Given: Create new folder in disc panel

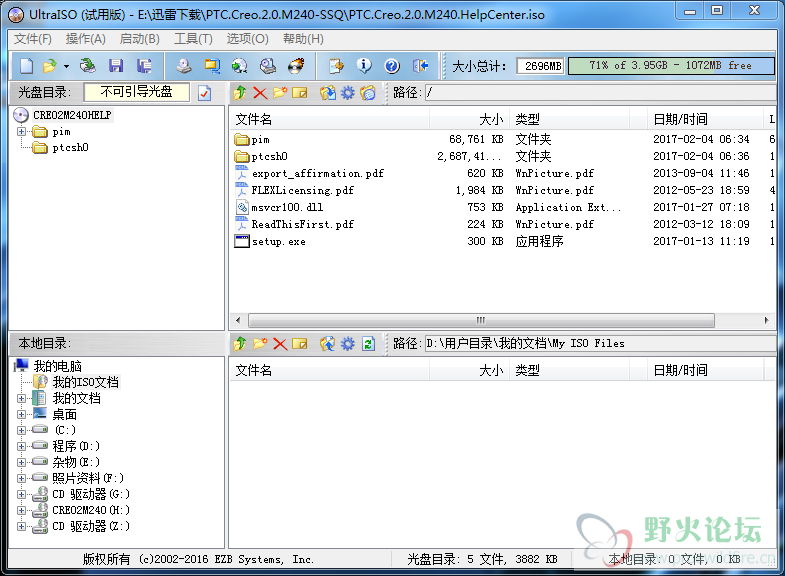Looking at the screenshot, I should click(280, 93).
